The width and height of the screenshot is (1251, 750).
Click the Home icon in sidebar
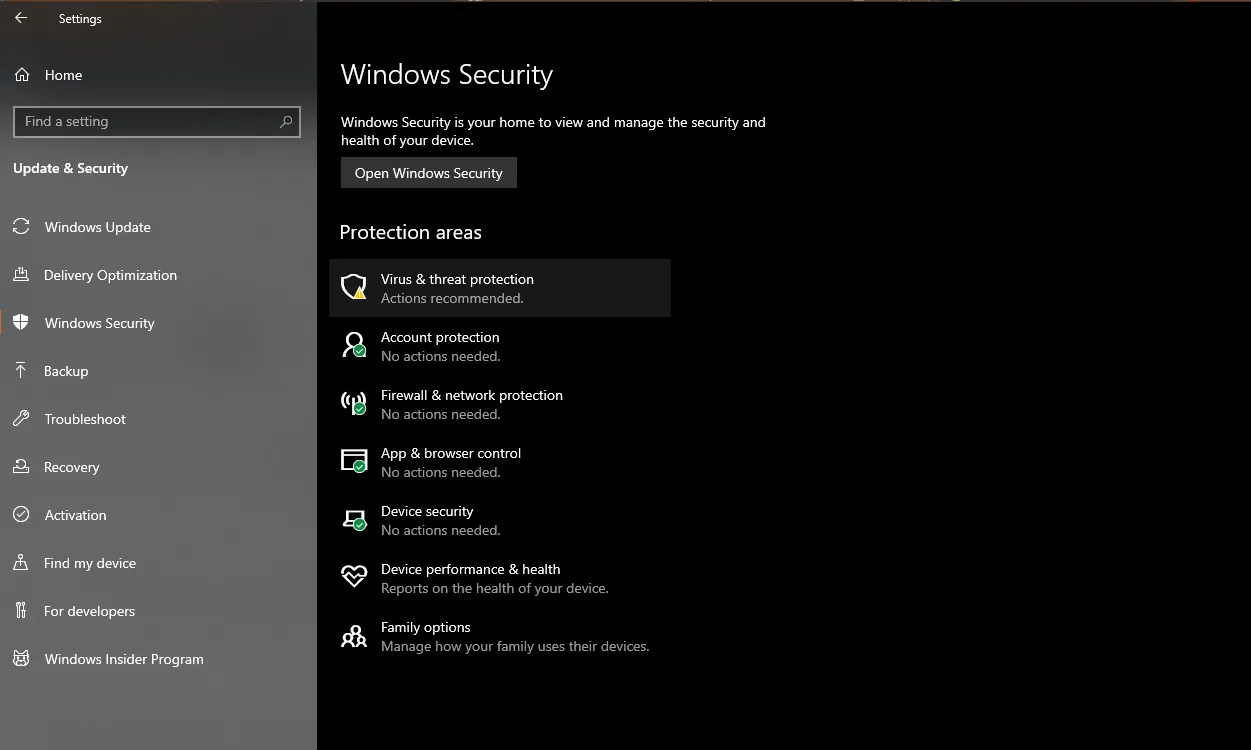pos(22,75)
